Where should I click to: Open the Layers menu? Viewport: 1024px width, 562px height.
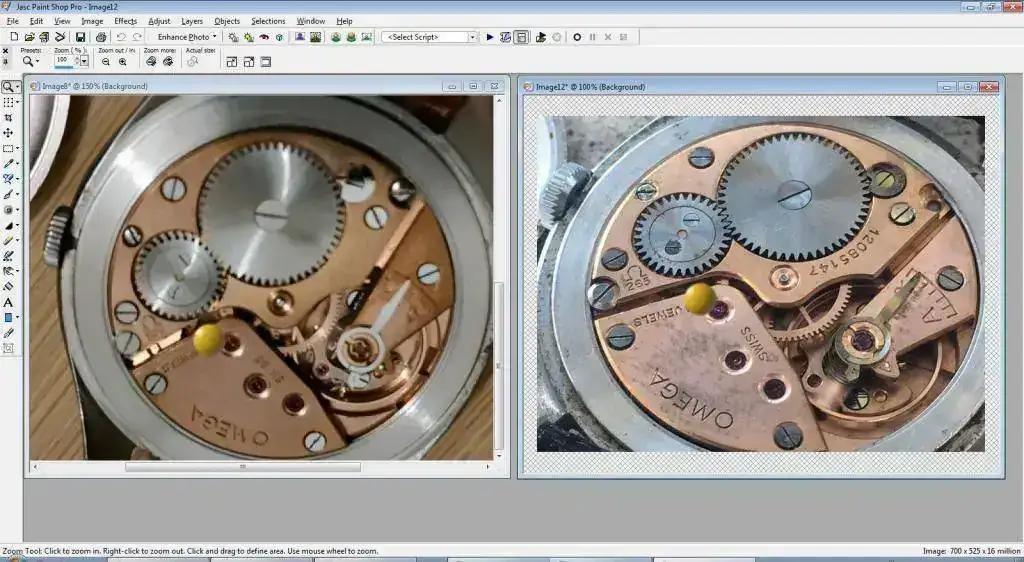(x=192, y=21)
